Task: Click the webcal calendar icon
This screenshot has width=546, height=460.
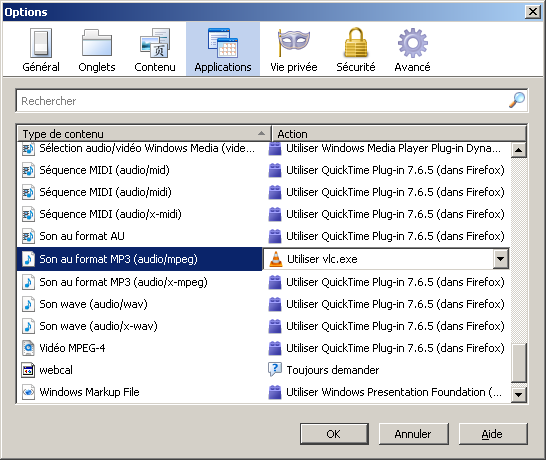Action: [x=28, y=370]
